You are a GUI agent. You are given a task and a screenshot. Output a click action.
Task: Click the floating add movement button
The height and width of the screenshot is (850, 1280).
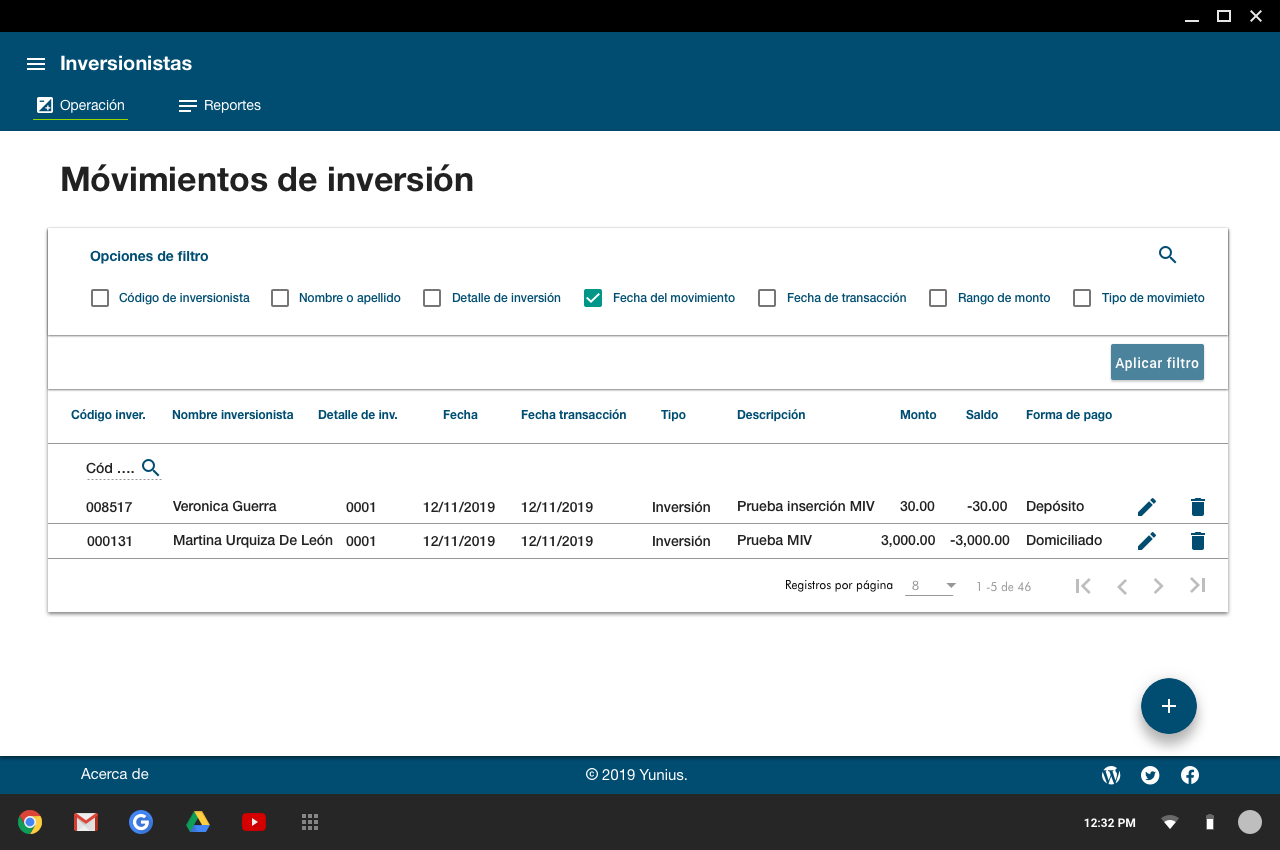pyautogui.click(x=1168, y=706)
